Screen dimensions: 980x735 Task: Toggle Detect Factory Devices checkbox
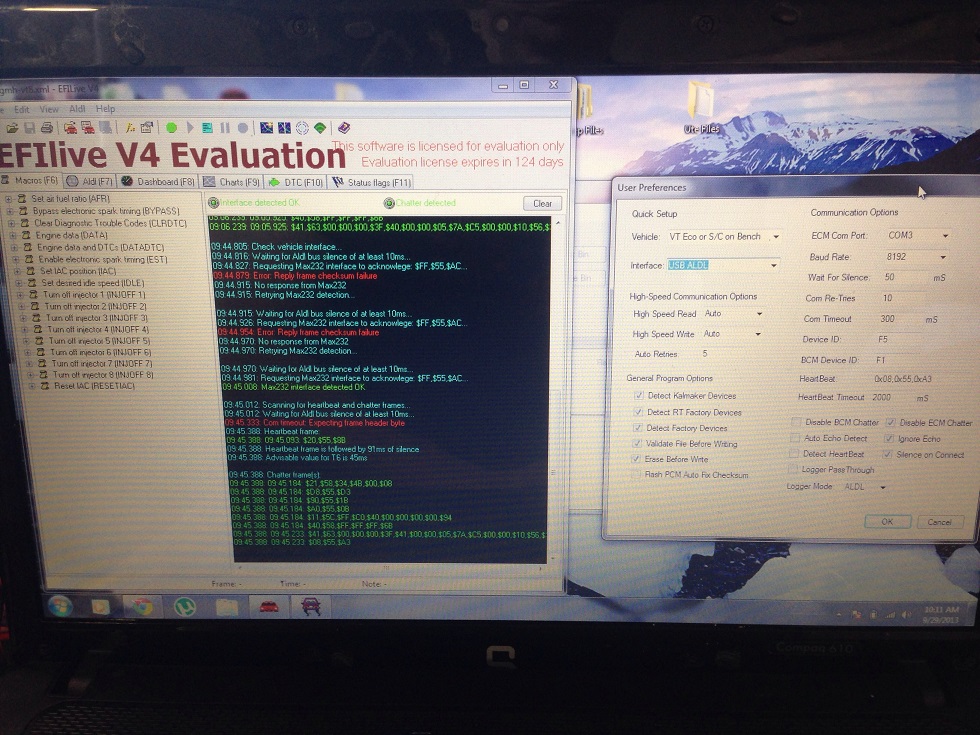(x=638, y=428)
